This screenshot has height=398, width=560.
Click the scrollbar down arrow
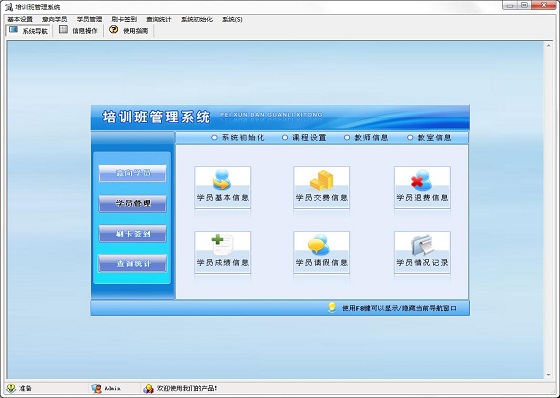[x=549, y=375]
